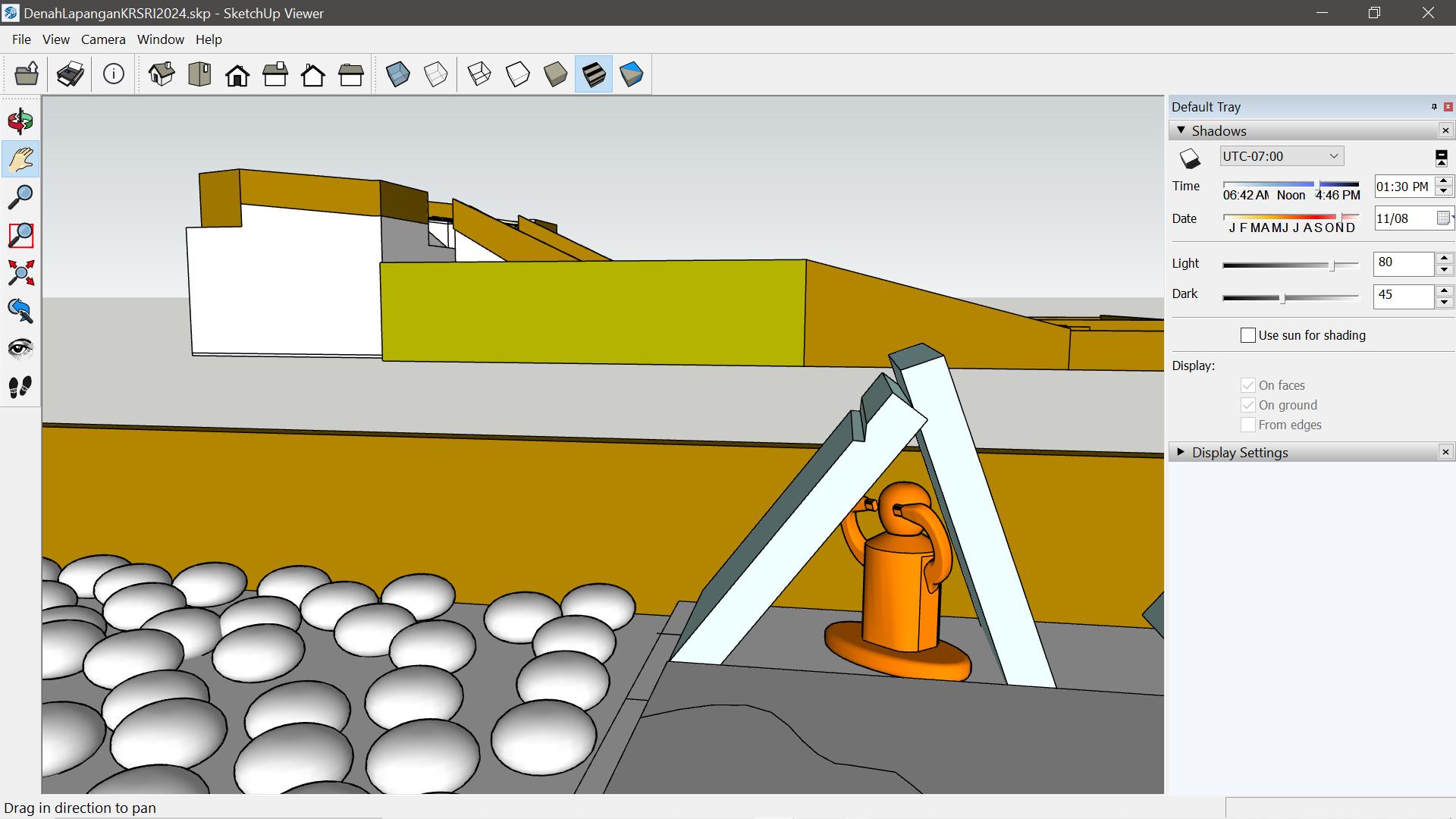Collapse the Shadows panel triangle
This screenshot has width=1456, height=819.
1181,130
